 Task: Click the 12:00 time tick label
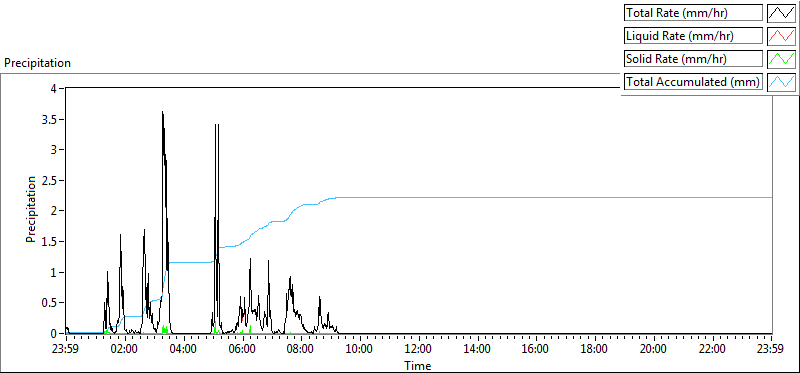[x=418, y=349]
